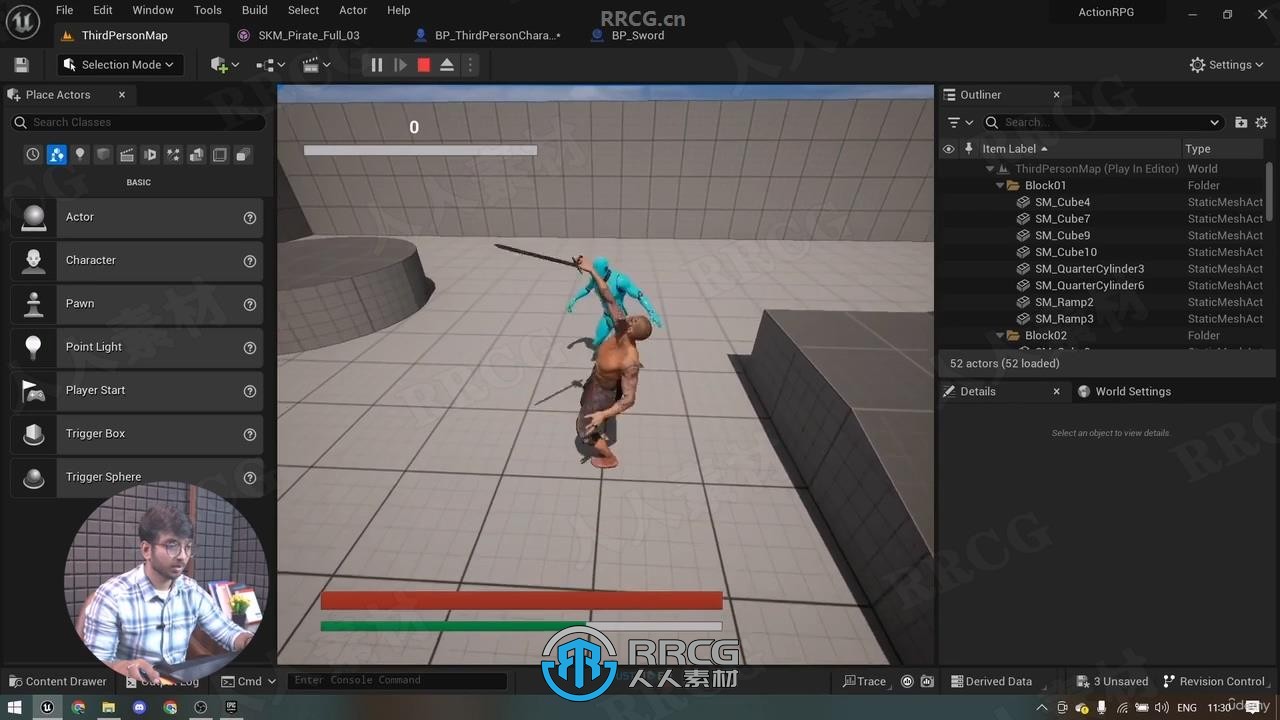Viewport: 1280px width, 720px height.
Task: Open the Actor menu
Action: (353, 10)
